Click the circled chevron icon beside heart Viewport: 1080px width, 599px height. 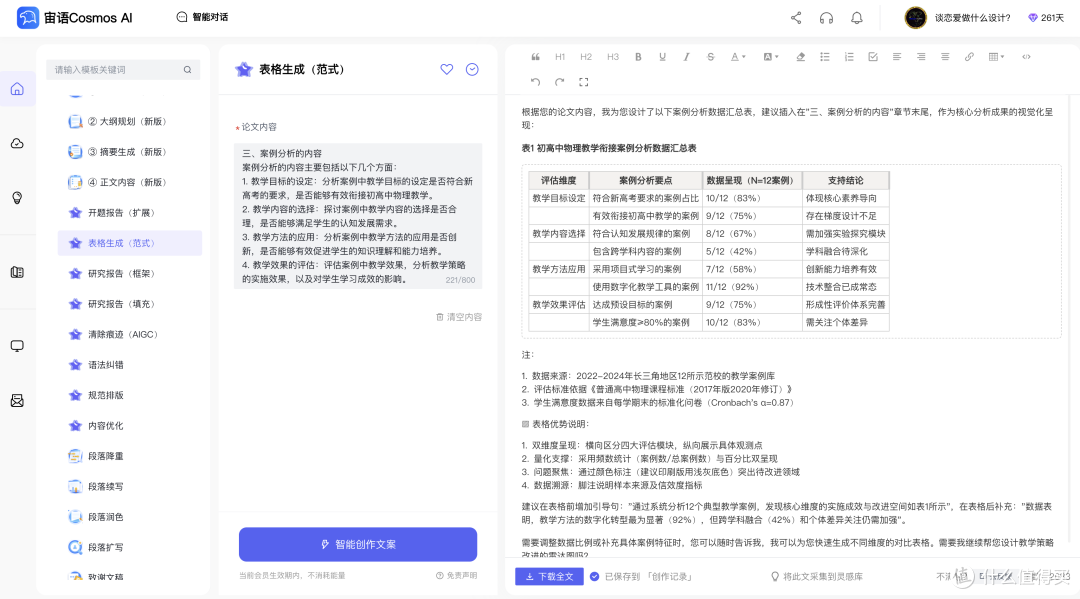pos(472,69)
